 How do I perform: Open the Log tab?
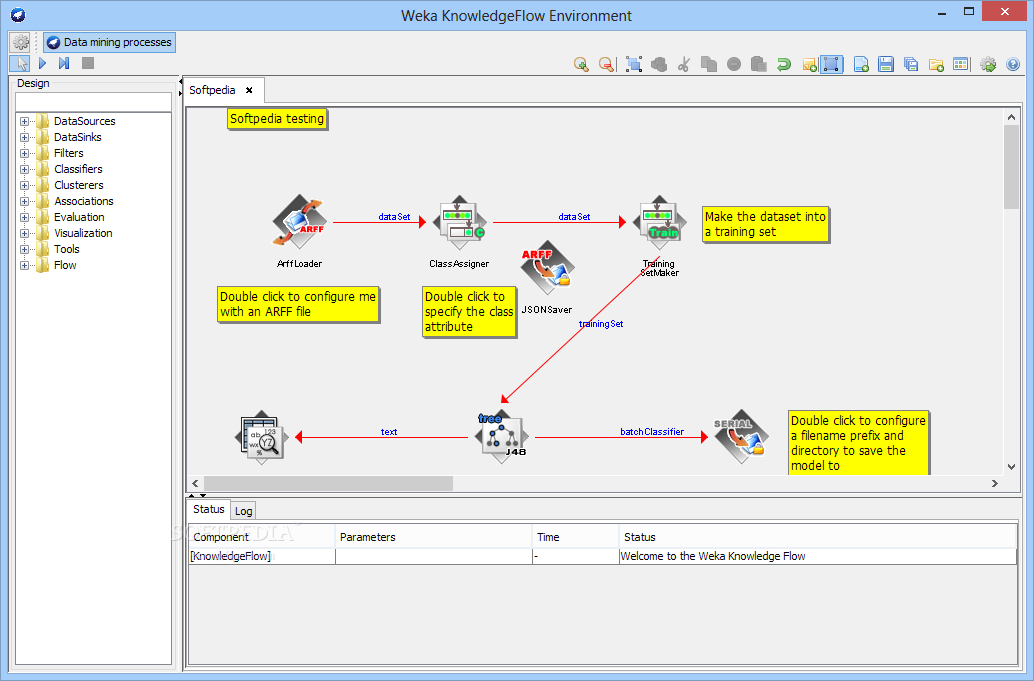[243, 511]
